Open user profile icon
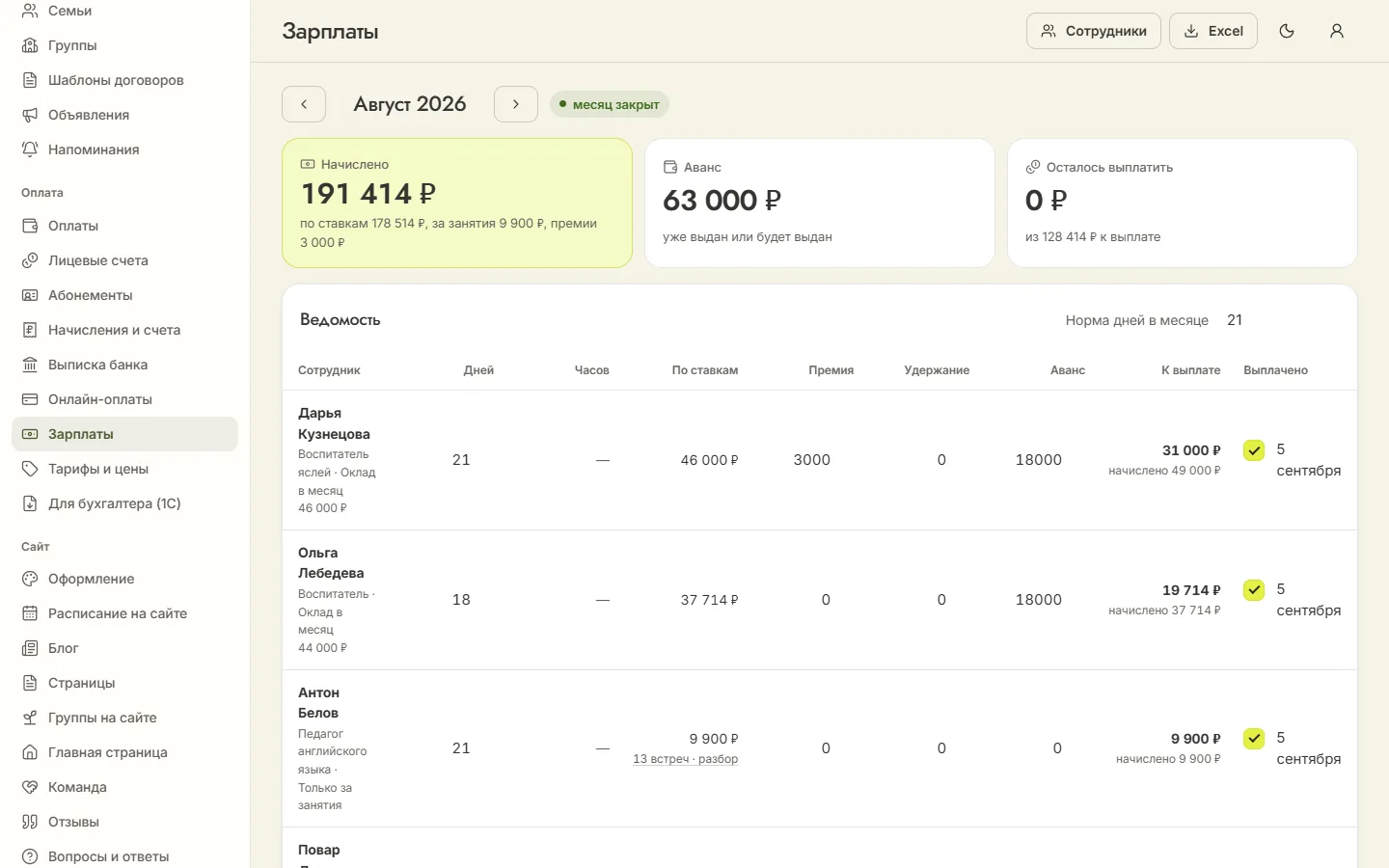This screenshot has height=868, width=1389. tap(1337, 31)
